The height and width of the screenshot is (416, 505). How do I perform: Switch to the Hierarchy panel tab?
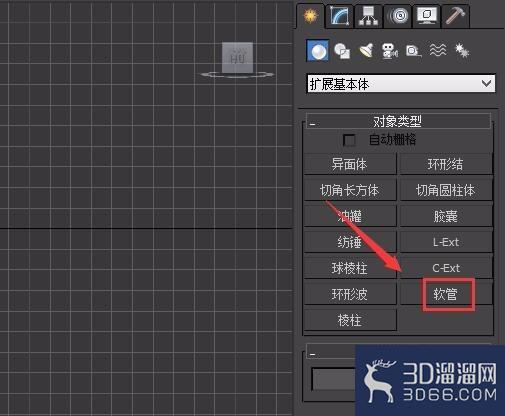(x=368, y=16)
